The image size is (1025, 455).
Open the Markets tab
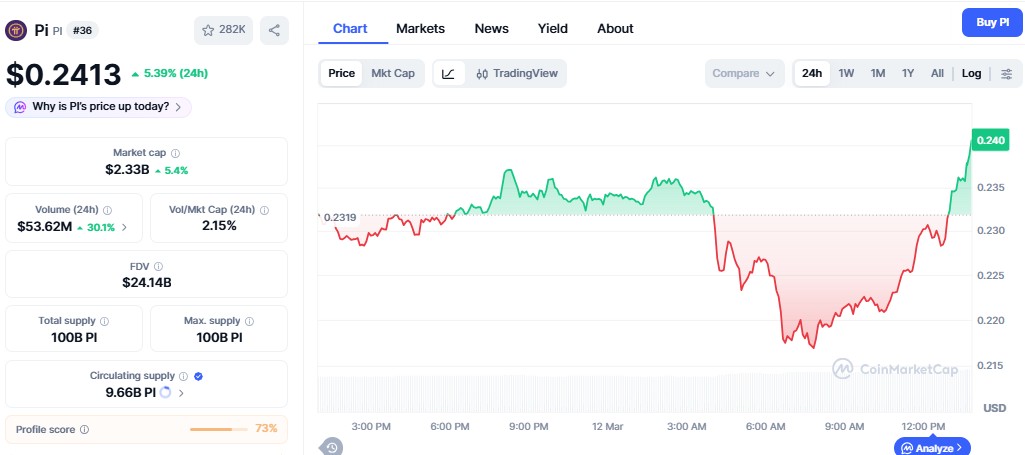pos(420,28)
